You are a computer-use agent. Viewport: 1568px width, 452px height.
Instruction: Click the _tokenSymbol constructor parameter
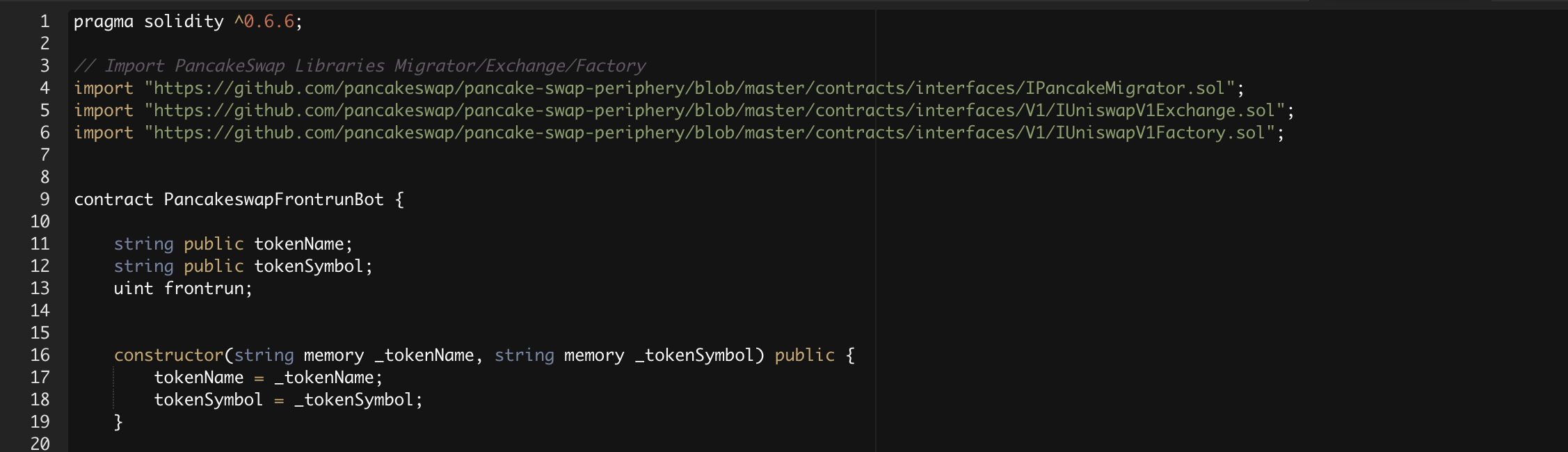694,355
